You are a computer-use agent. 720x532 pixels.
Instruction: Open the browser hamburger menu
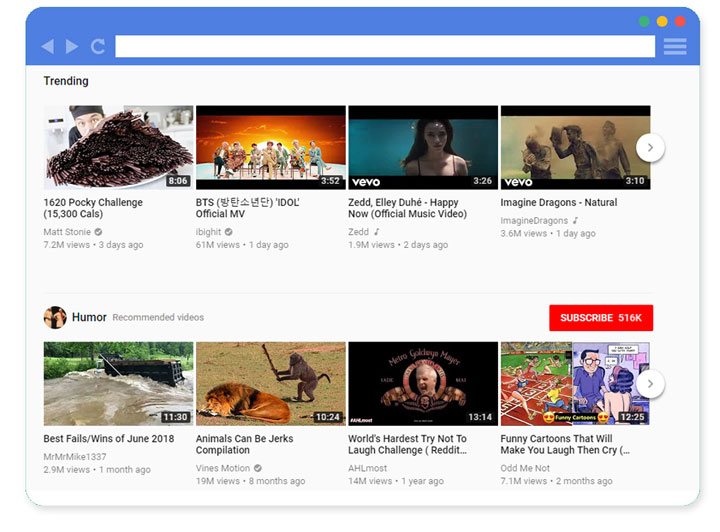675,47
